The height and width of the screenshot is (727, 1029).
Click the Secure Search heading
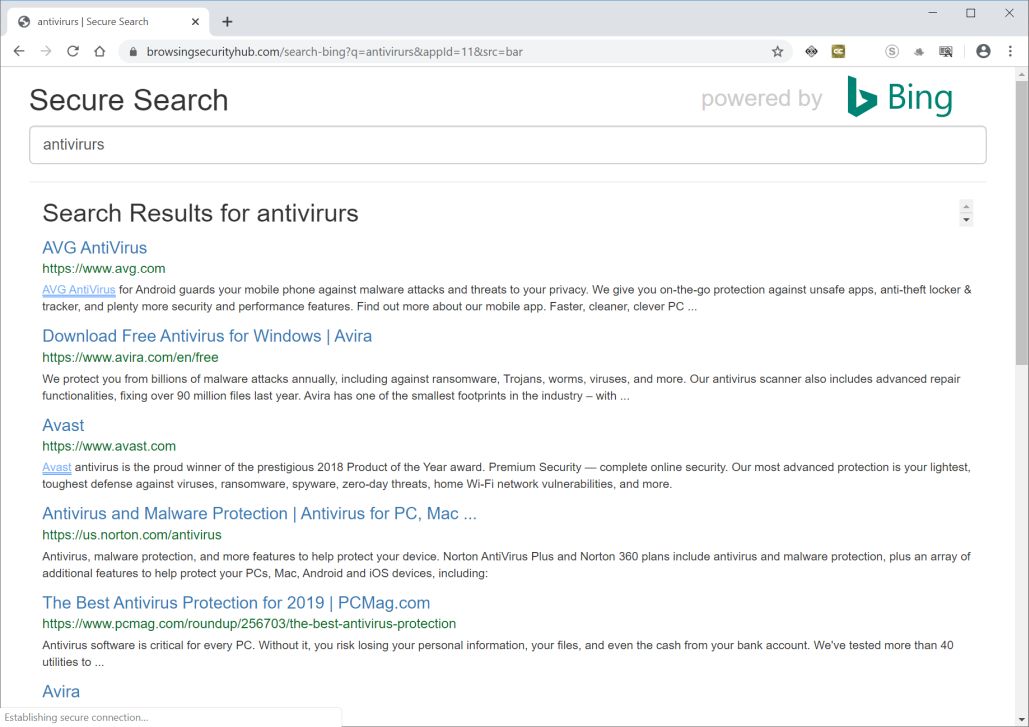click(129, 100)
